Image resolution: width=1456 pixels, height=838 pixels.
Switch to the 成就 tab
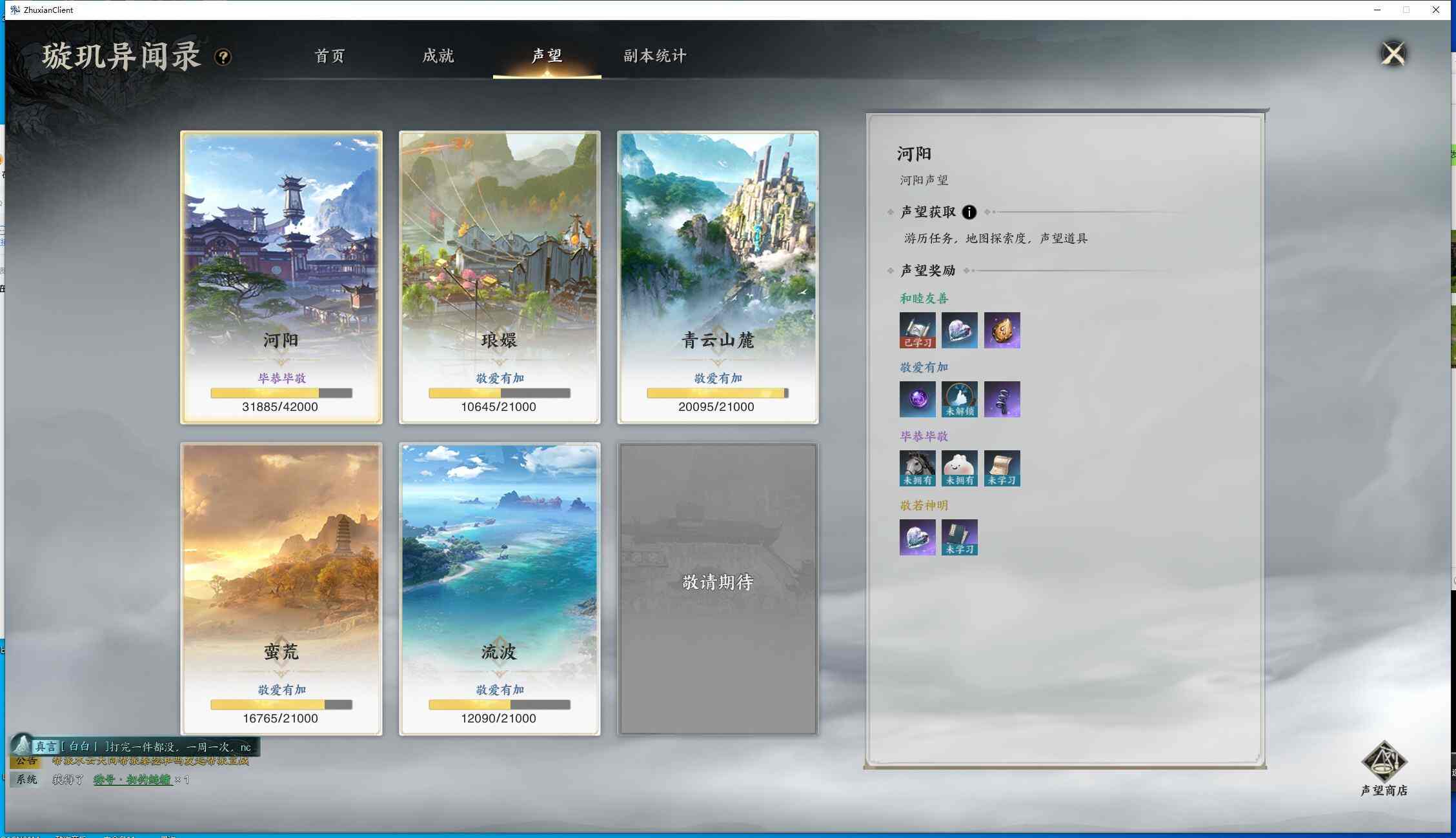(438, 56)
